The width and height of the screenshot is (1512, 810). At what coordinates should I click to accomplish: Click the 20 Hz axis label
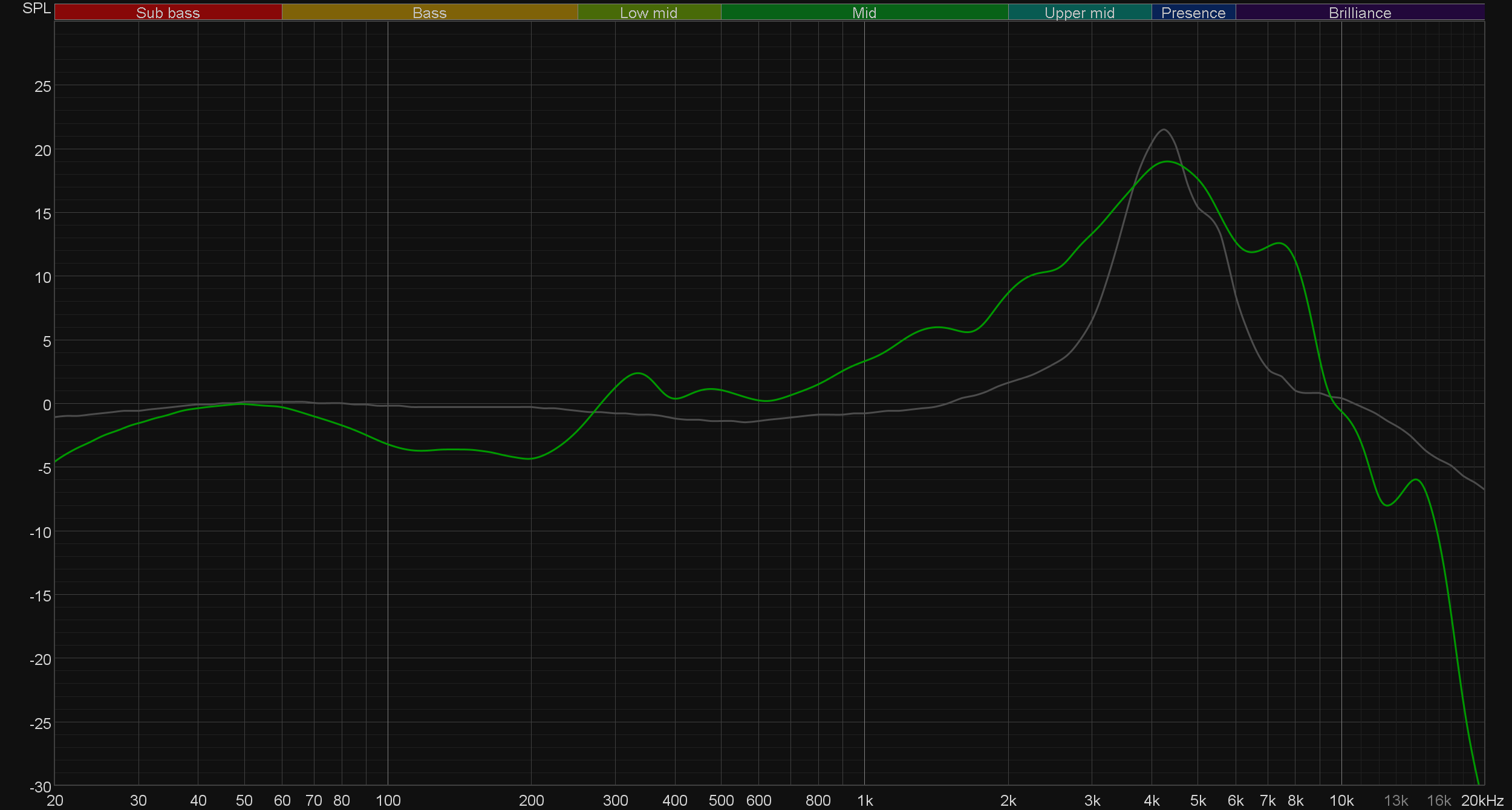coord(55,801)
